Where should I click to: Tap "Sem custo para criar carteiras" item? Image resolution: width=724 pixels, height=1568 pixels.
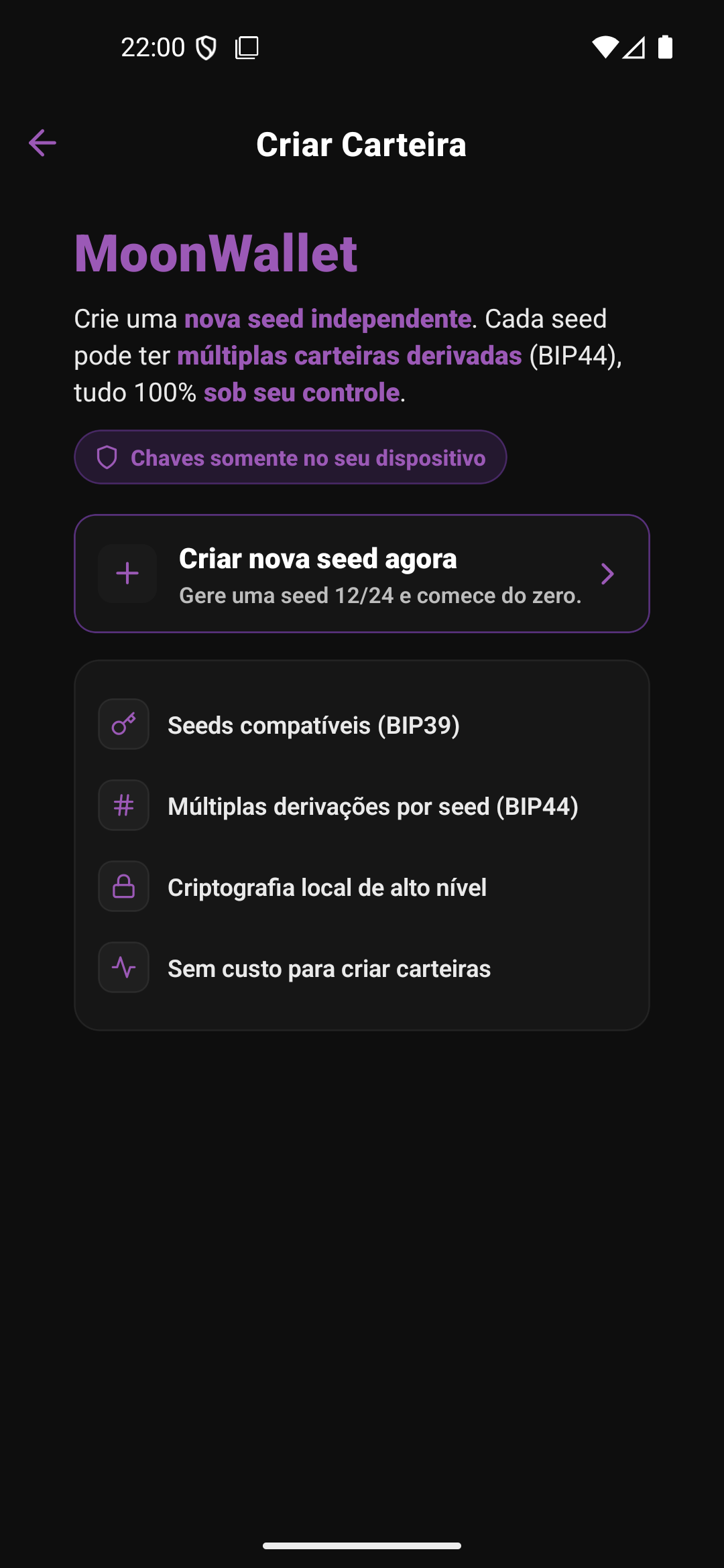[329, 968]
